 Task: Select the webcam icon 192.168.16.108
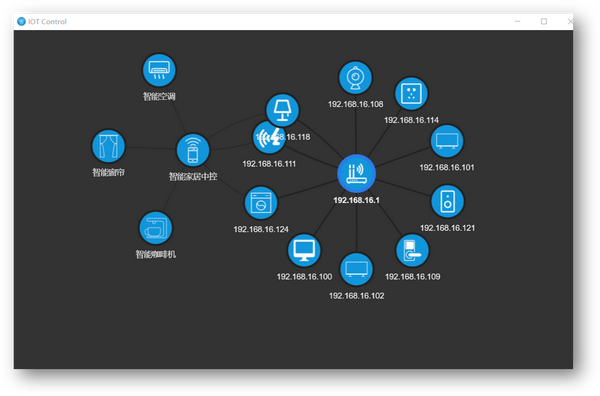[x=355, y=78]
